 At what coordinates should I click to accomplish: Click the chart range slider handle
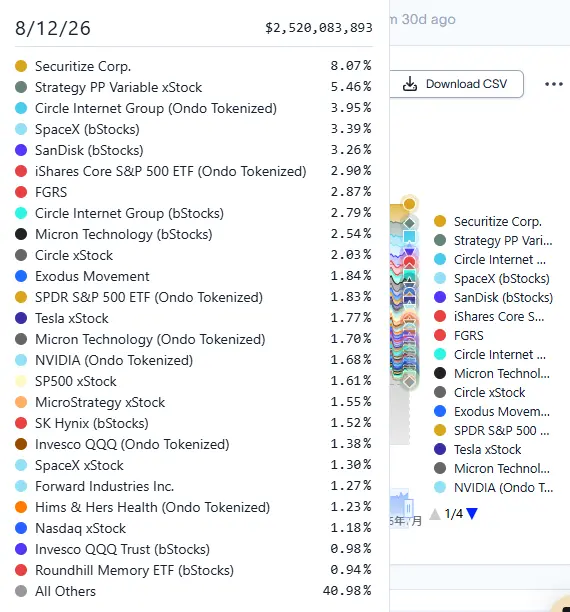(408, 508)
